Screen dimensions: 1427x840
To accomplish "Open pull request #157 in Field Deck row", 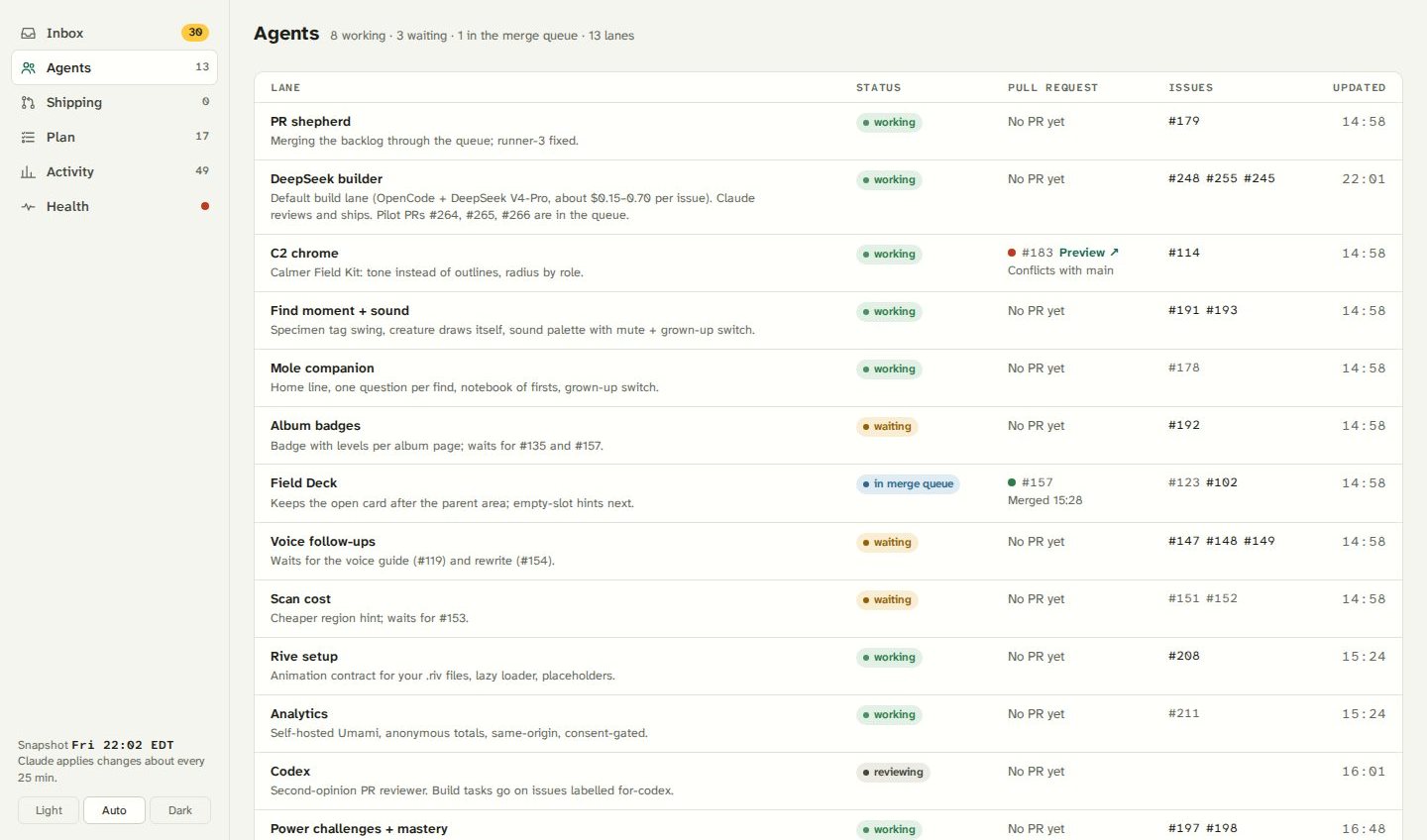I will point(1038,482).
